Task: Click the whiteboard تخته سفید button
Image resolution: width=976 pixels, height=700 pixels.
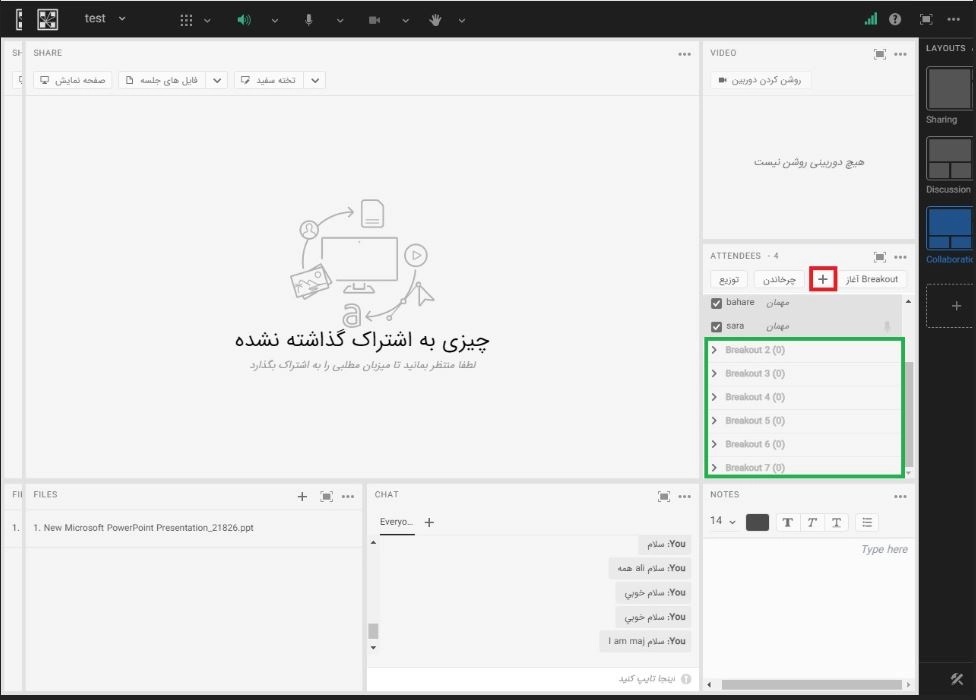Action: pos(269,80)
